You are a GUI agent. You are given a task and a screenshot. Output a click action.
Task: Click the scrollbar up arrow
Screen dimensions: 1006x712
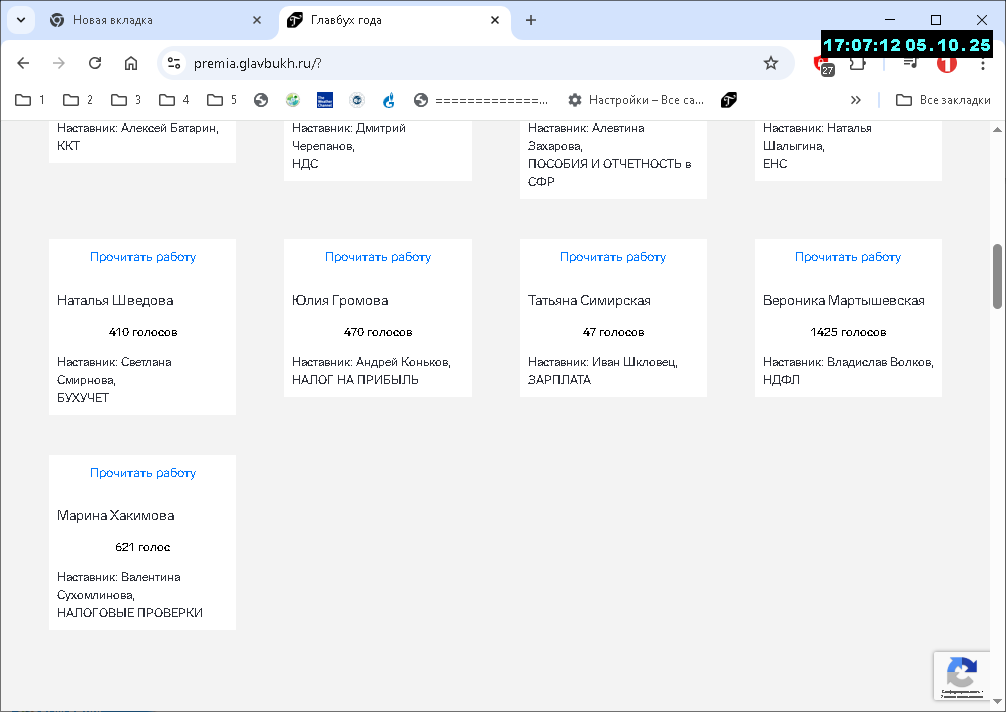998,130
